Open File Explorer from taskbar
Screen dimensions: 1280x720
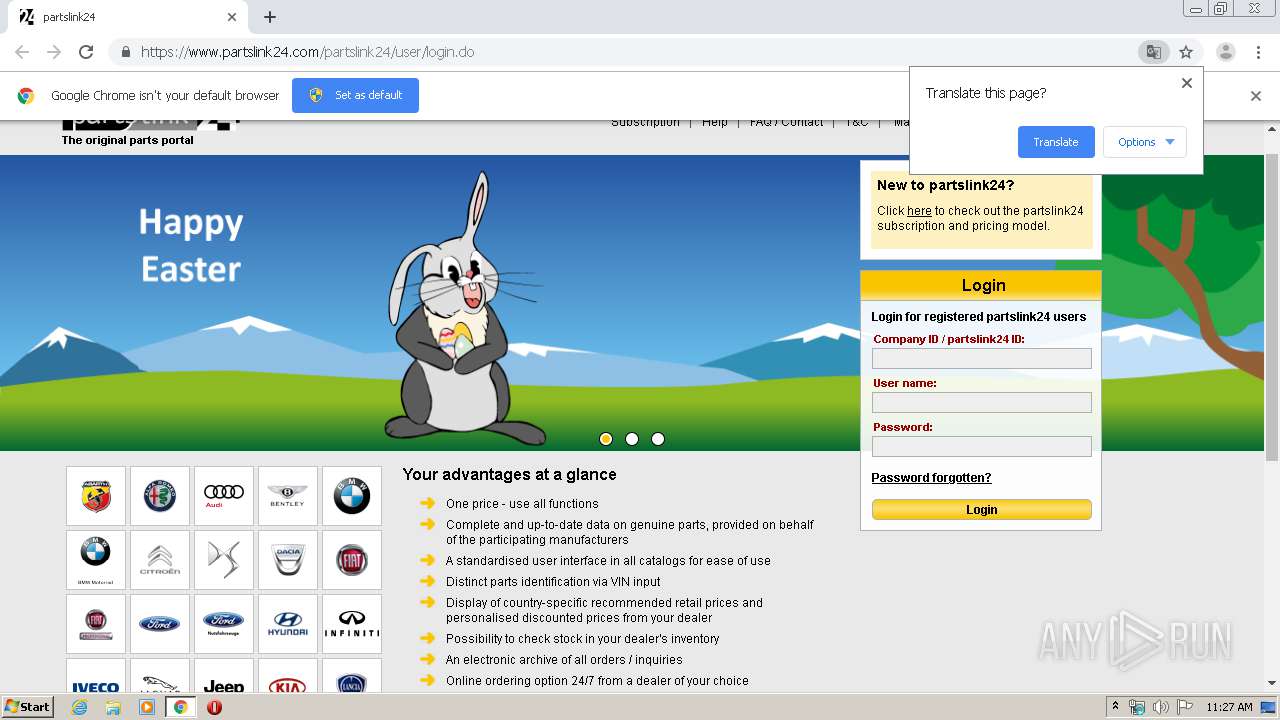pos(113,707)
